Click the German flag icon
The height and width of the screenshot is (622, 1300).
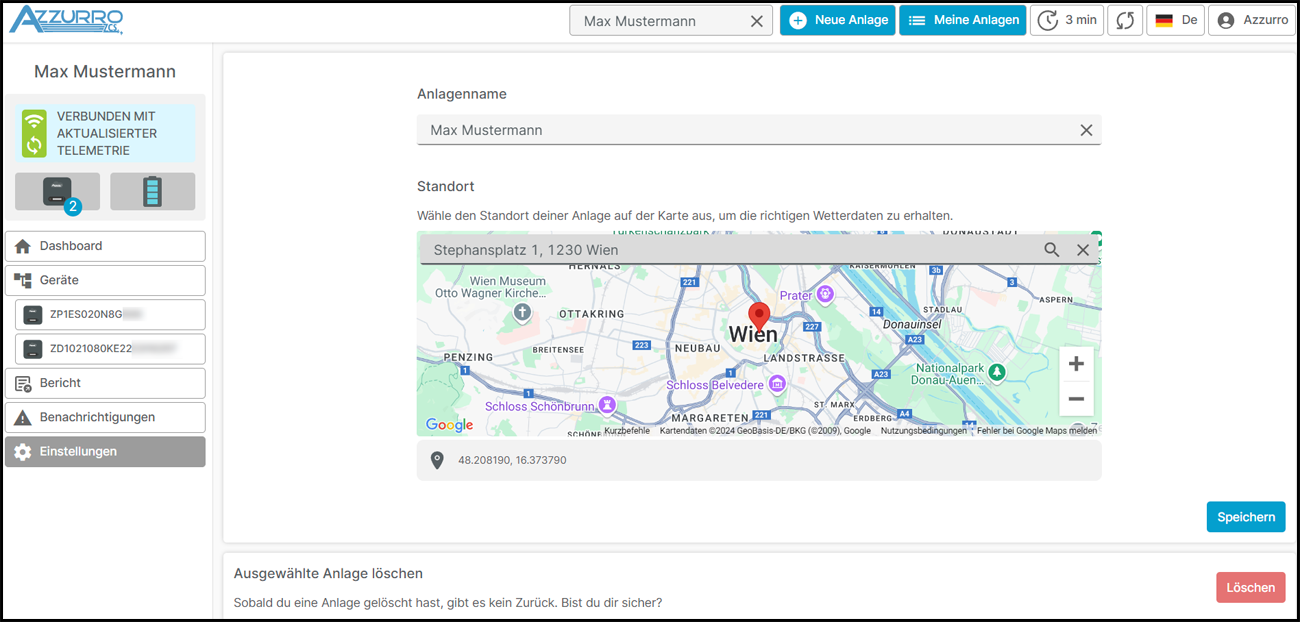1164,20
